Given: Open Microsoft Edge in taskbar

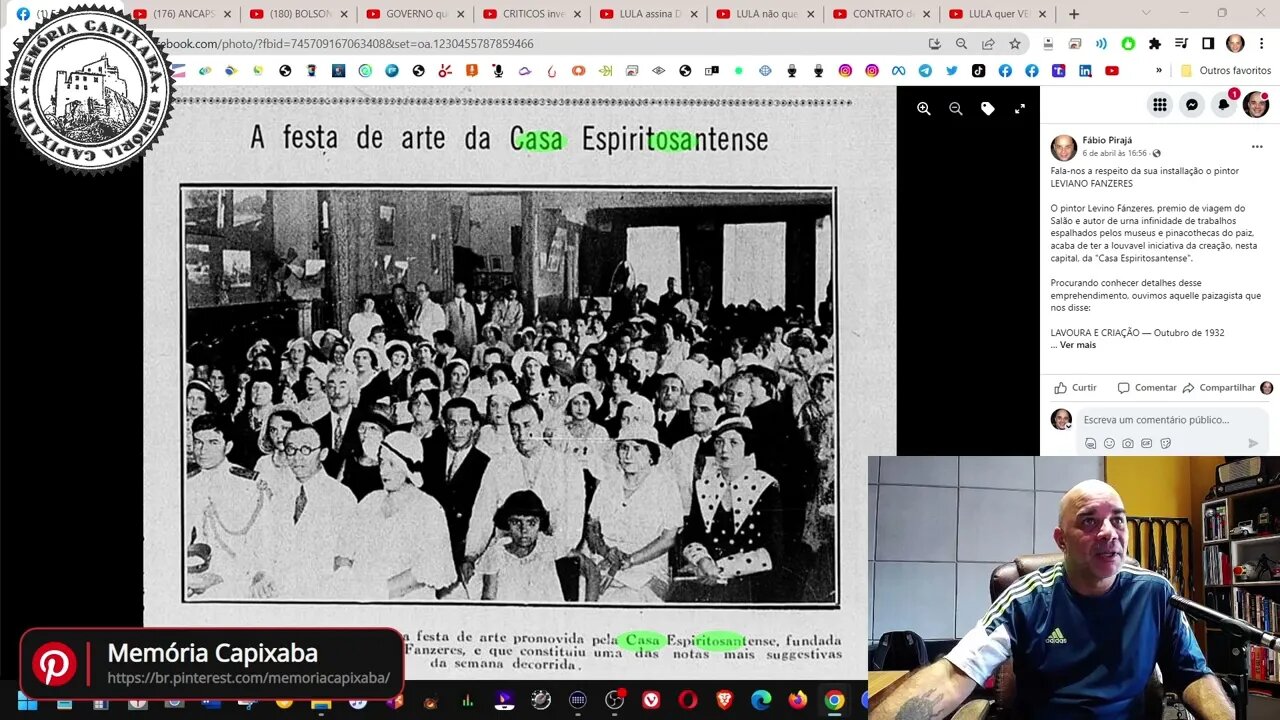Looking at the screenshot, I should 761,701.
